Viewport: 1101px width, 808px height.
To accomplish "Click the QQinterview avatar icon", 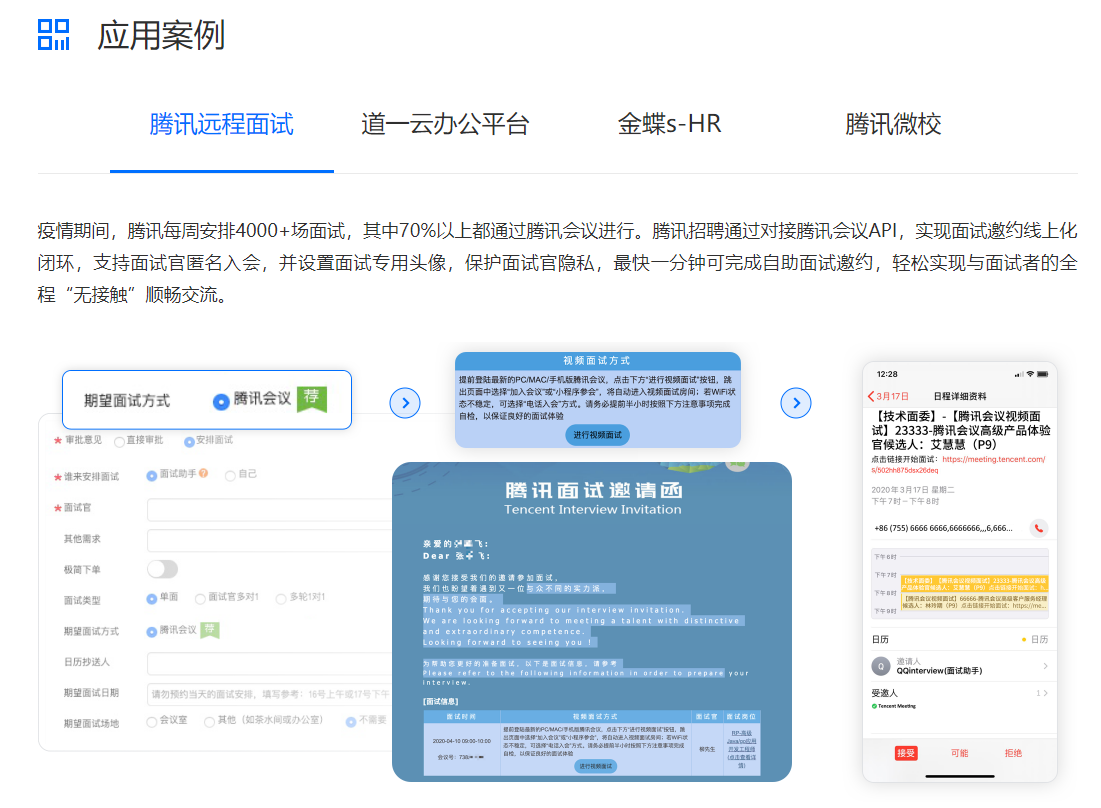I will (x=881, y=666).
